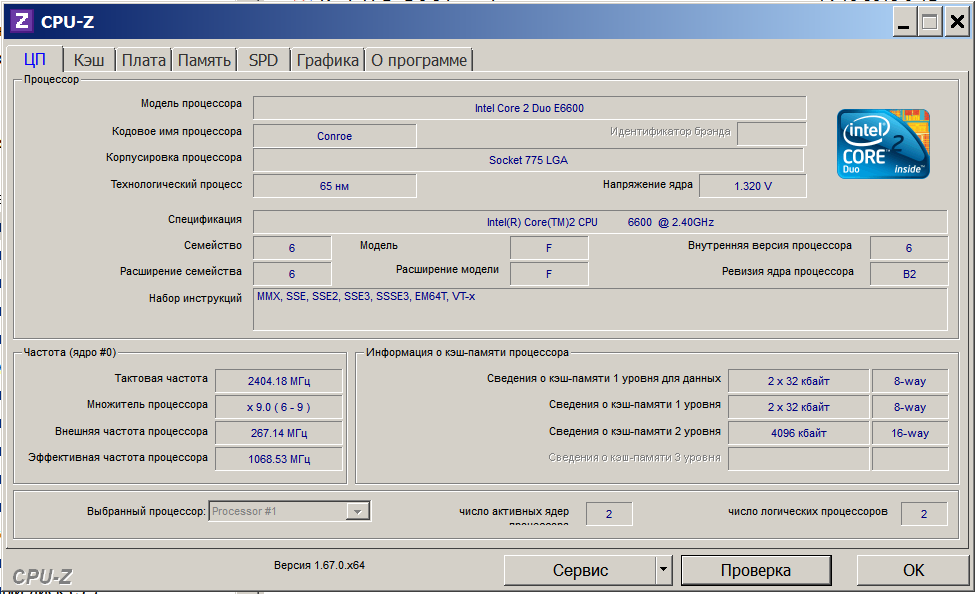This screenshot has width=976, height=594.
Task: Click the Intel Core 2 Duo logo
Action: click(883, 144)
